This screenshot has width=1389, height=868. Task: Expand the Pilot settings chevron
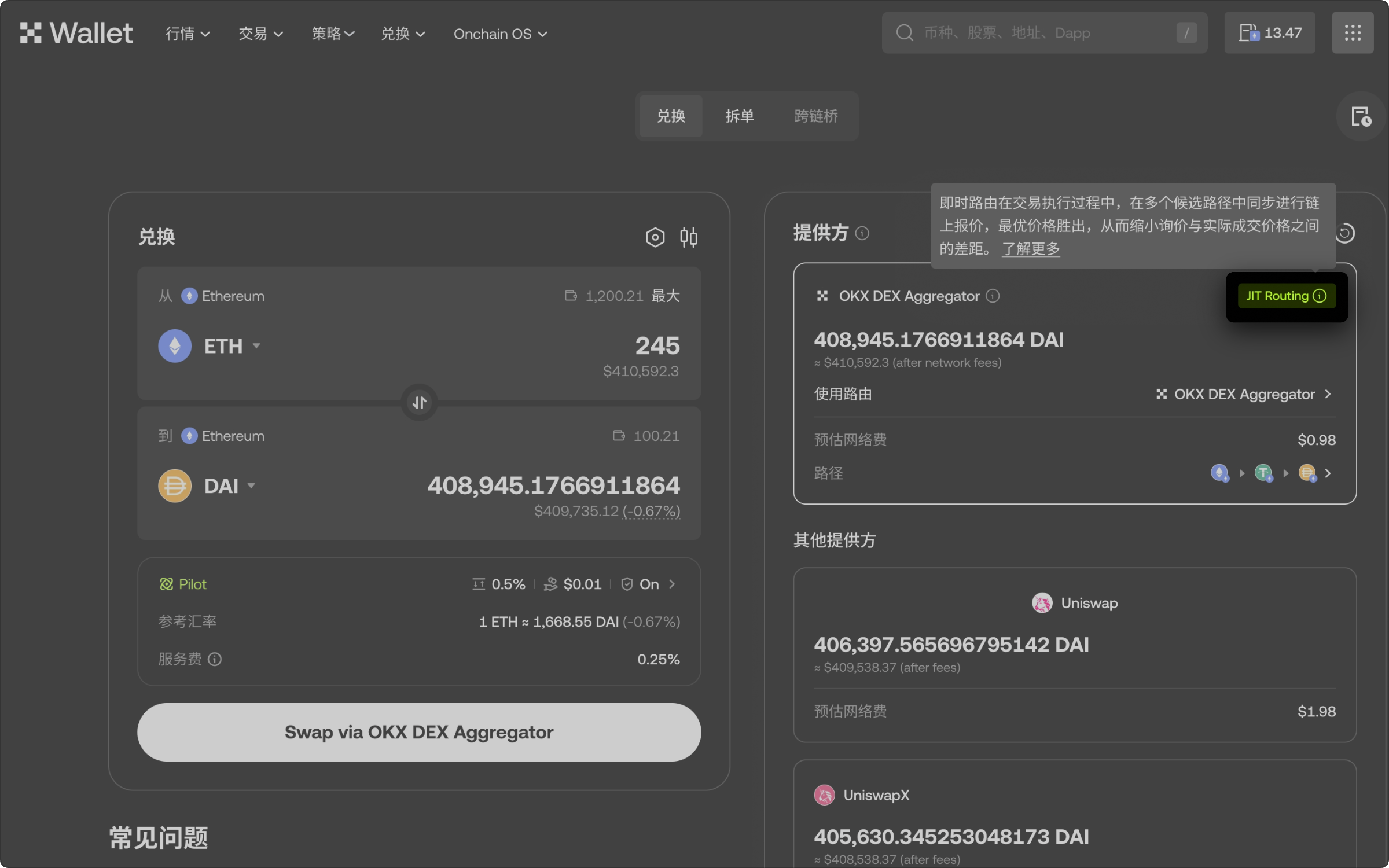[x=672, y=584]
